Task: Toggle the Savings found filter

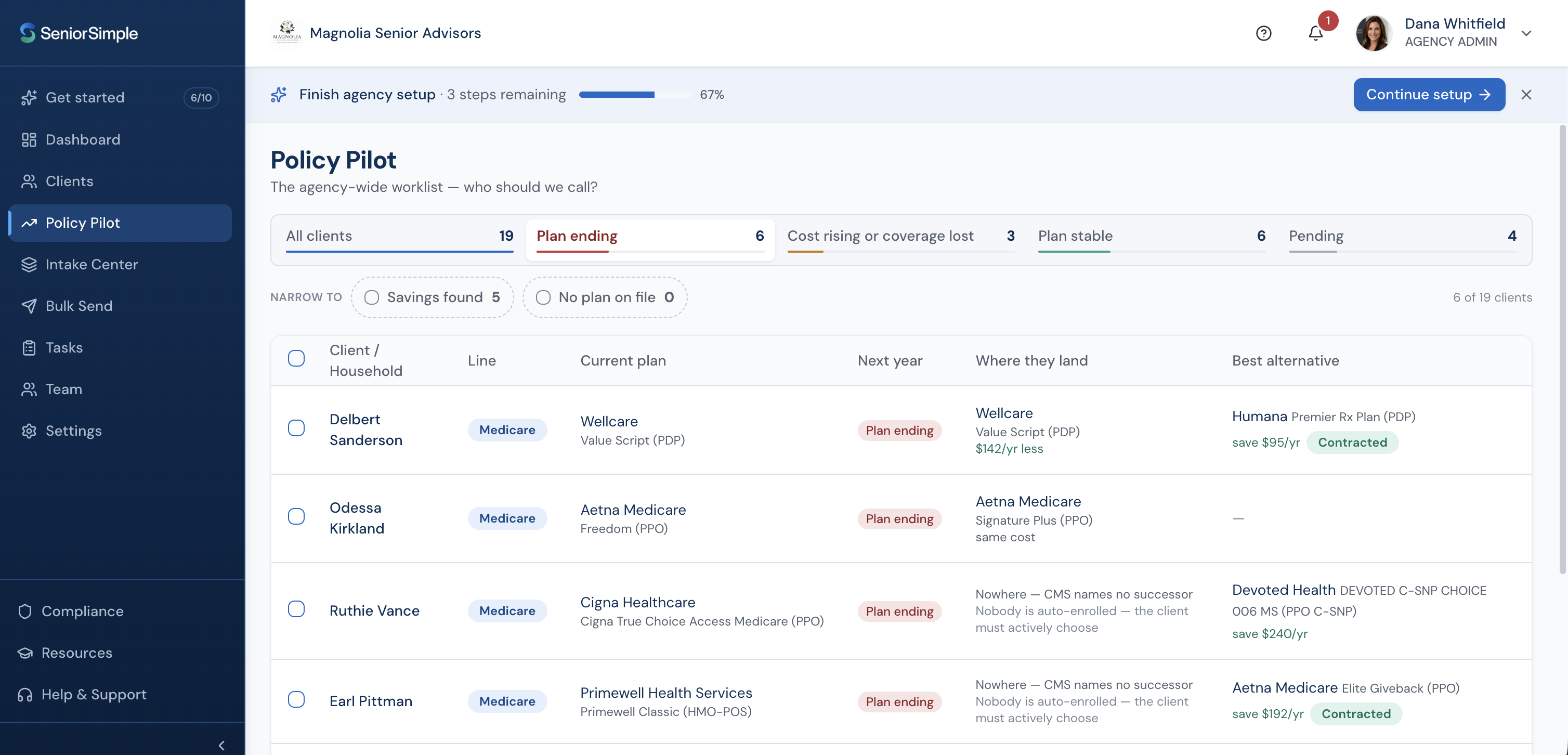Action: (432, 297)
